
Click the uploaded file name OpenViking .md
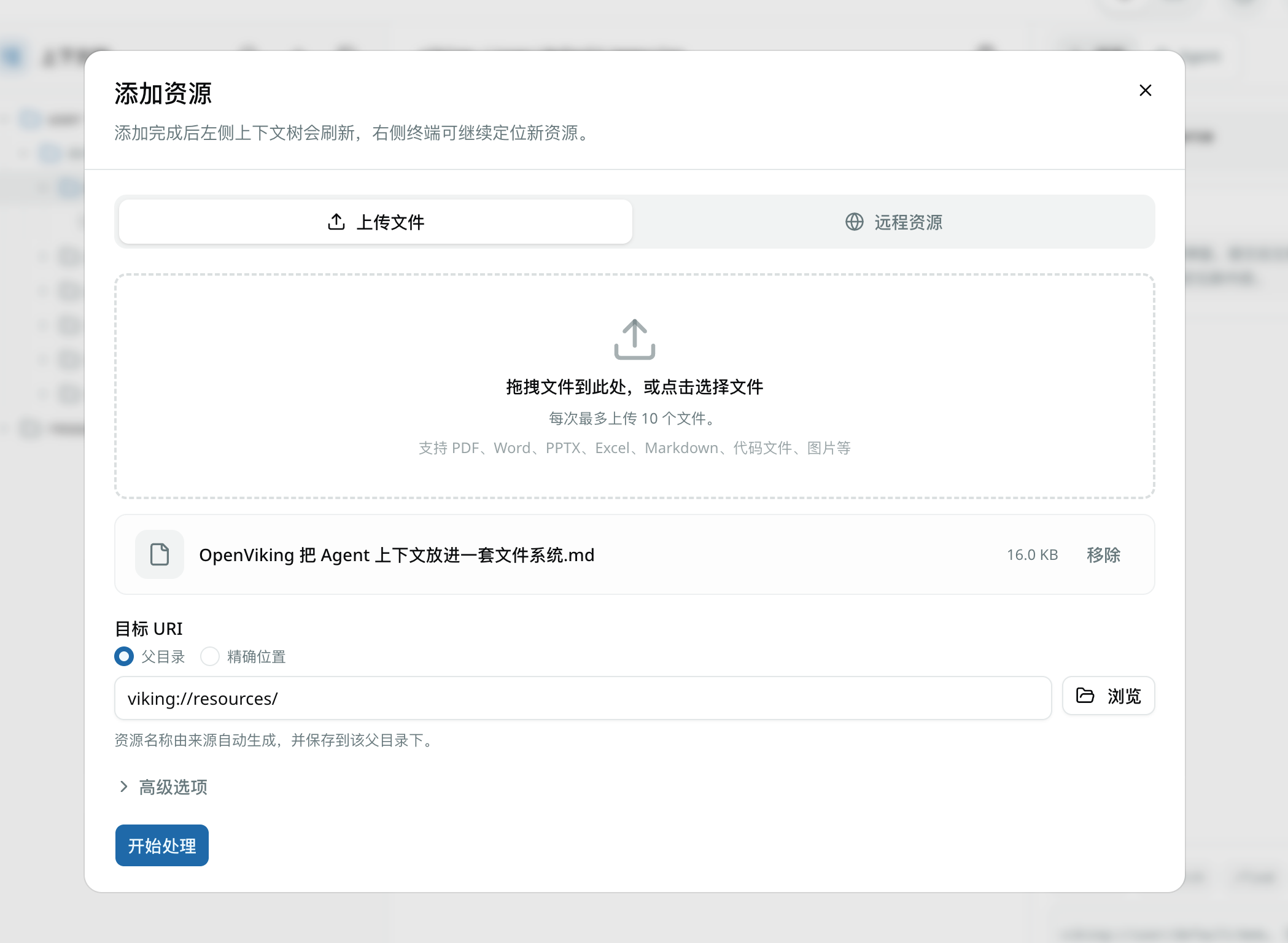(397, 555)
